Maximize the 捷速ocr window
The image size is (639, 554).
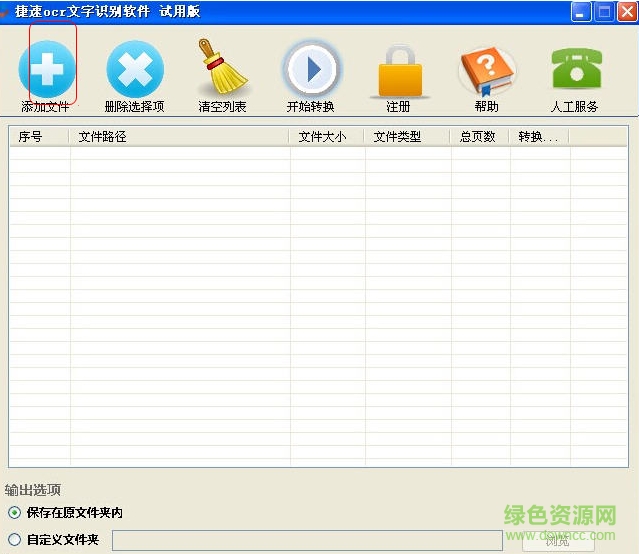(604, 12)
